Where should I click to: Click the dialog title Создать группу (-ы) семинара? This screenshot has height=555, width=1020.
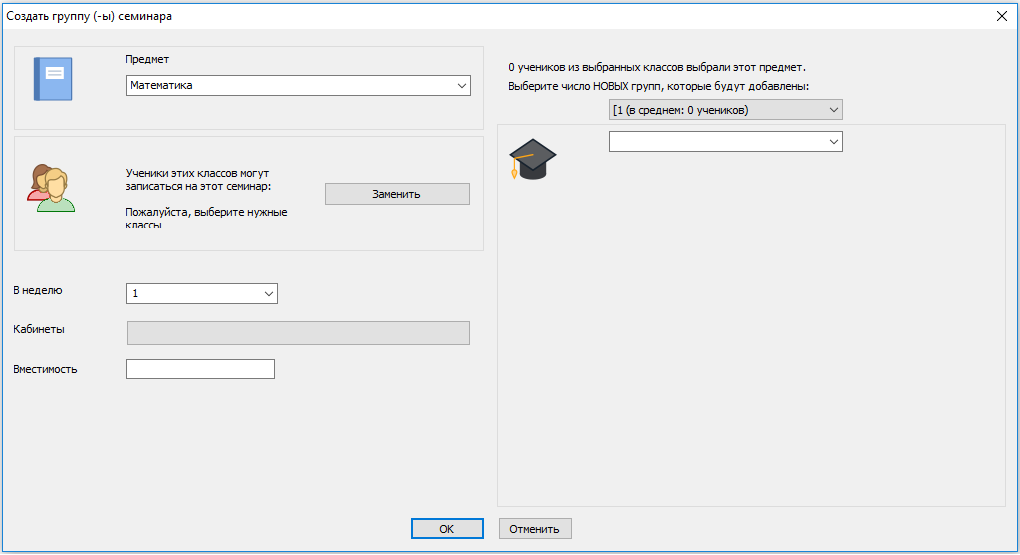90,15
